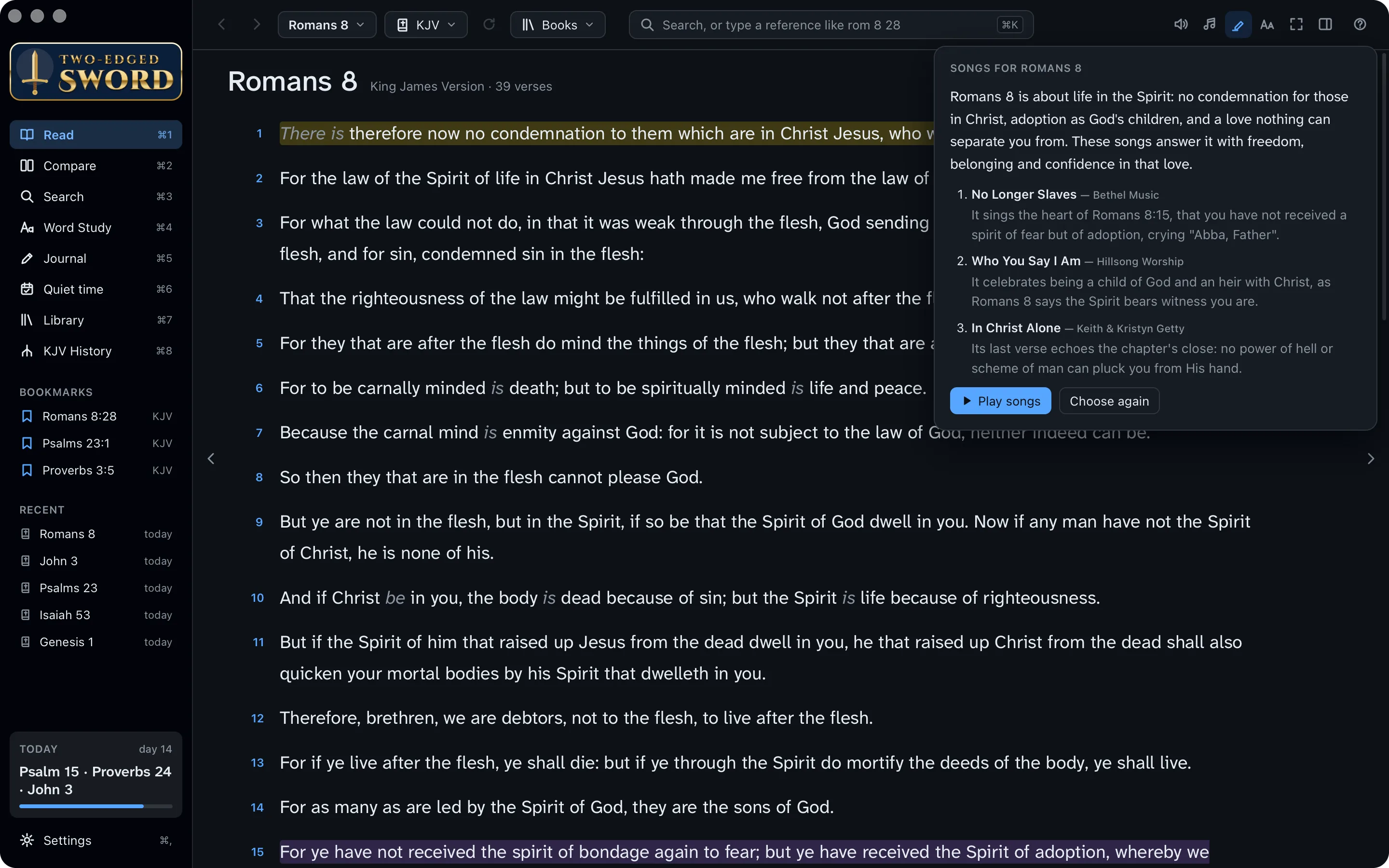
Task: Go to next chapter arrow on right edge
Action: (x=1371, y=459)
